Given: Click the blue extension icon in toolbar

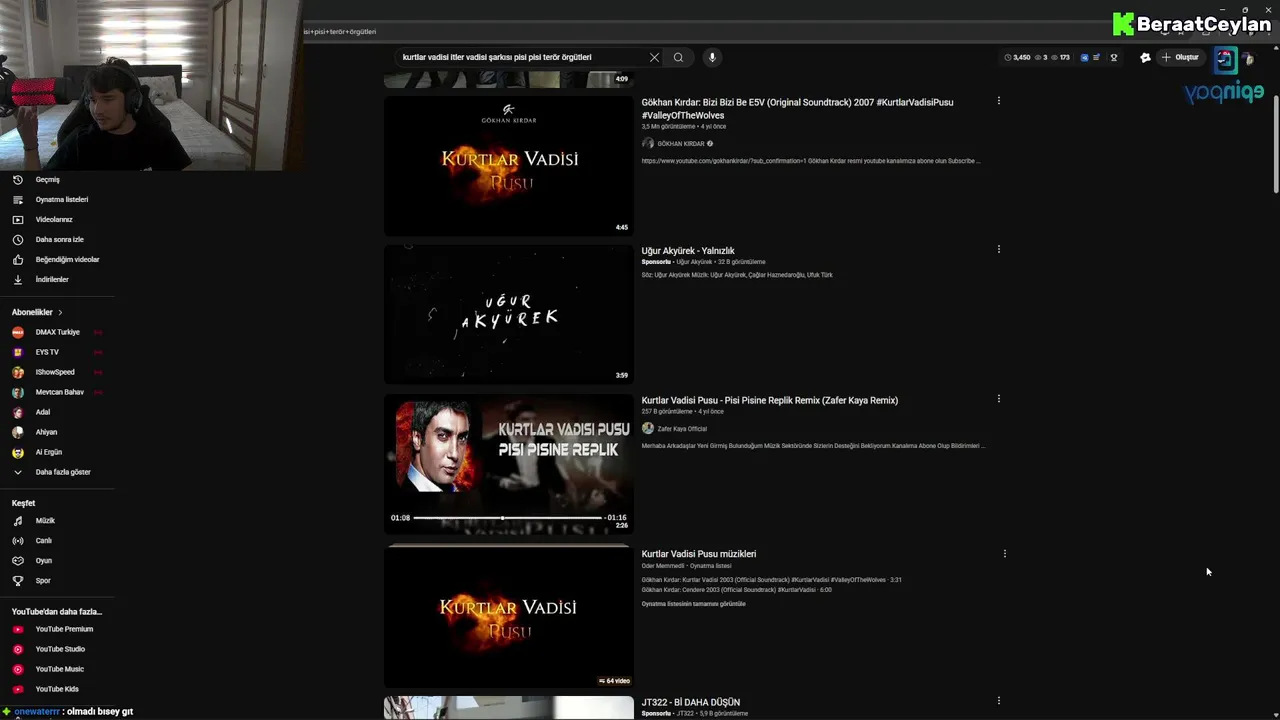Looking at the screenshot, I should pyautogui.click(x=1084, y=57).
